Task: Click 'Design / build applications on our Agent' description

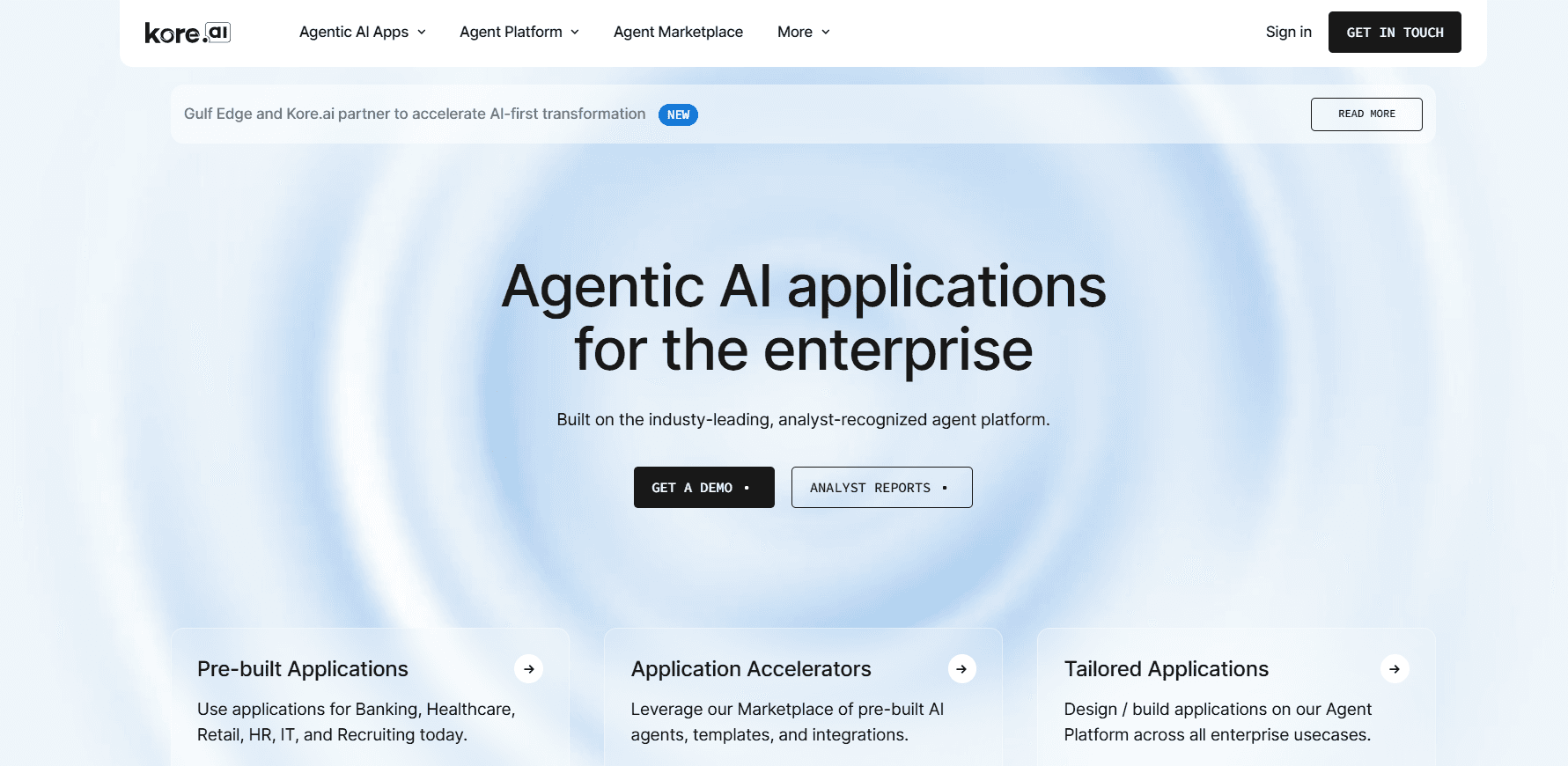Action: click(x=1218, y=722)
